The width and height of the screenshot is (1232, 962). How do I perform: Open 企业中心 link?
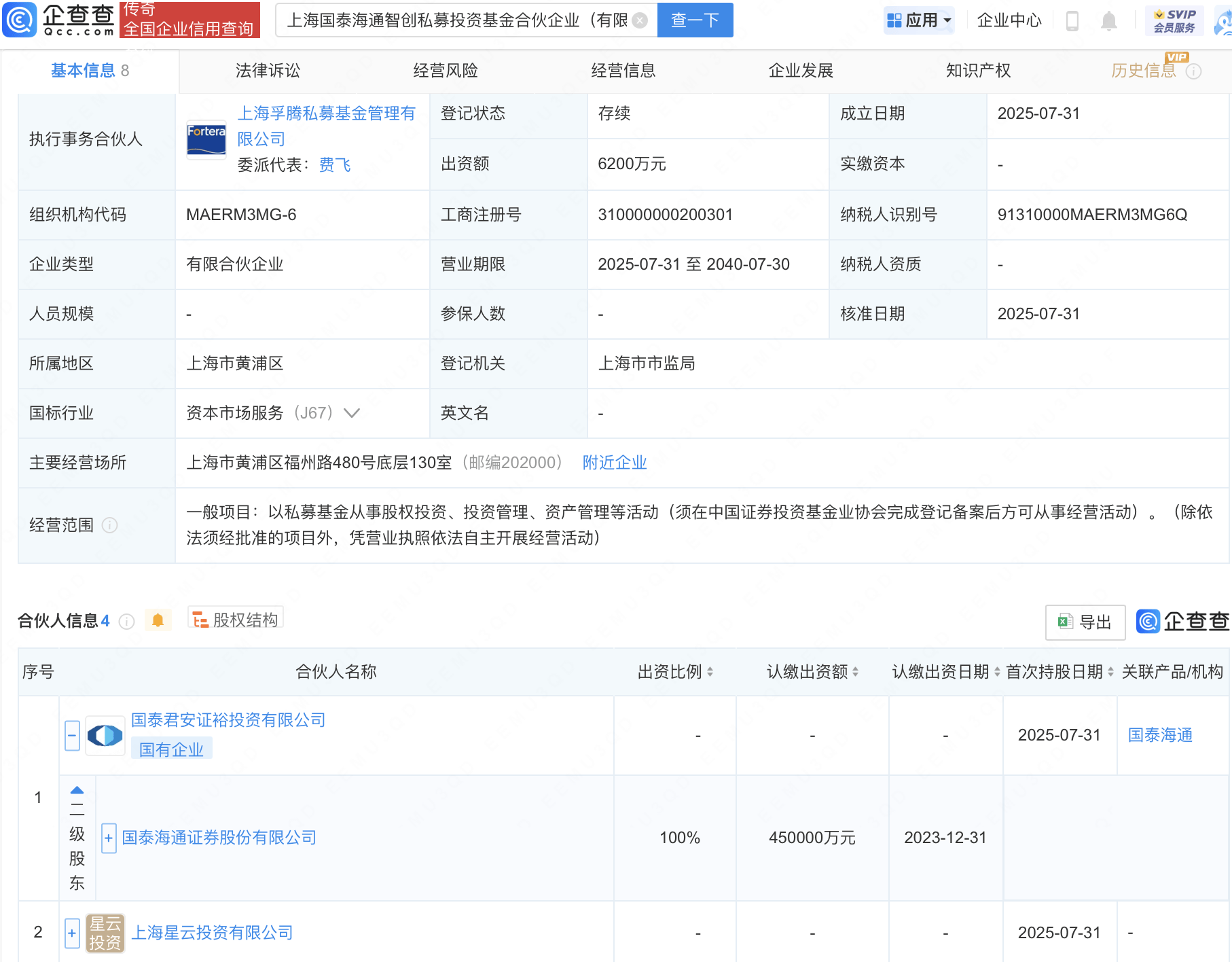(1009, 20)
